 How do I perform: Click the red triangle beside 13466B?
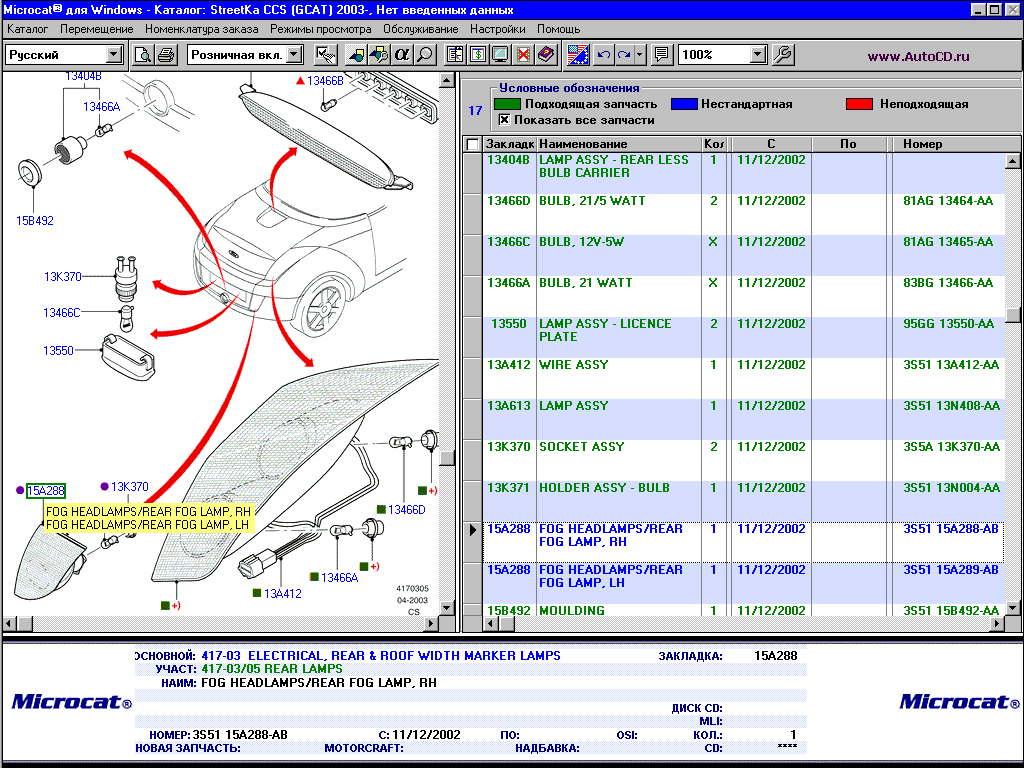point(300,81)
